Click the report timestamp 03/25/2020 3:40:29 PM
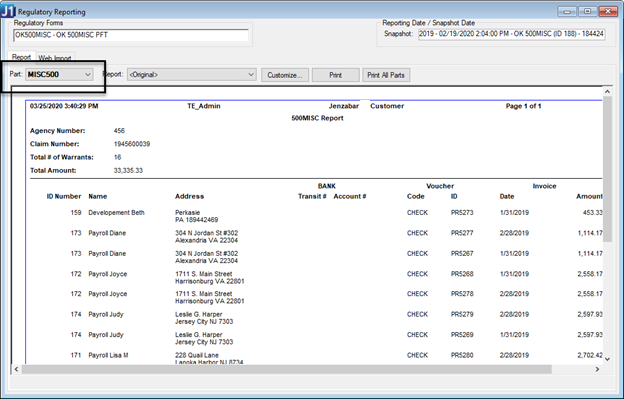The height and width of the screenshot is (399, 624). coord(64,106)
